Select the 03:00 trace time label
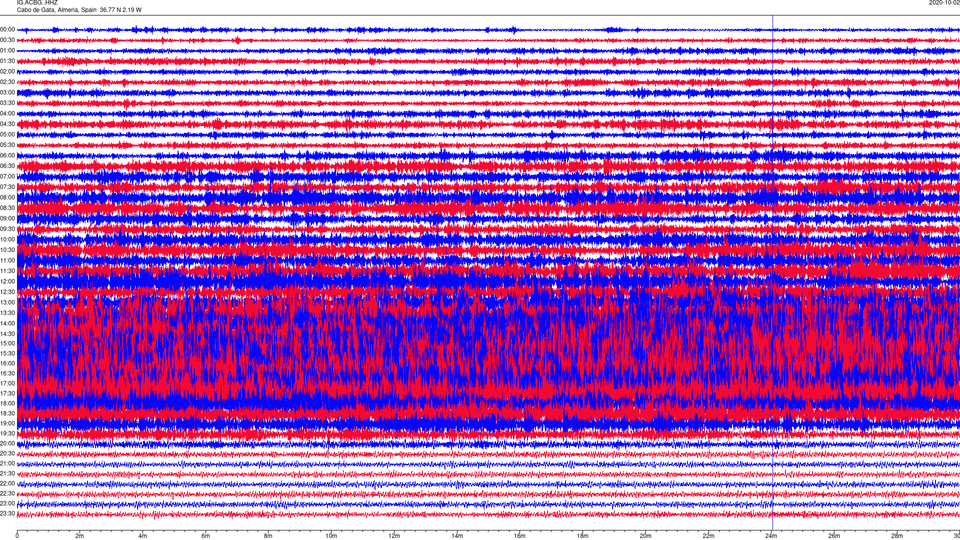Viewport: 960px width, 540px height. pyautogui.click(x=7, y=92)
